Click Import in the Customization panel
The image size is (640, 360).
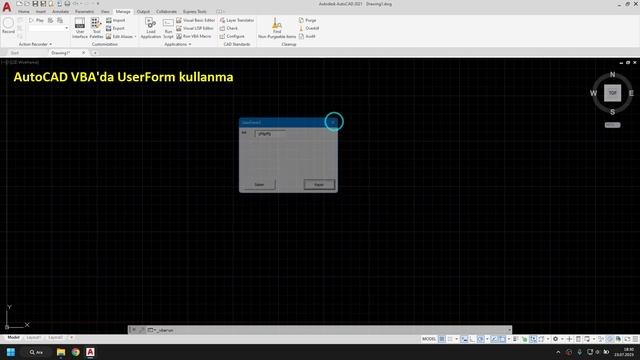coord(116,20)
